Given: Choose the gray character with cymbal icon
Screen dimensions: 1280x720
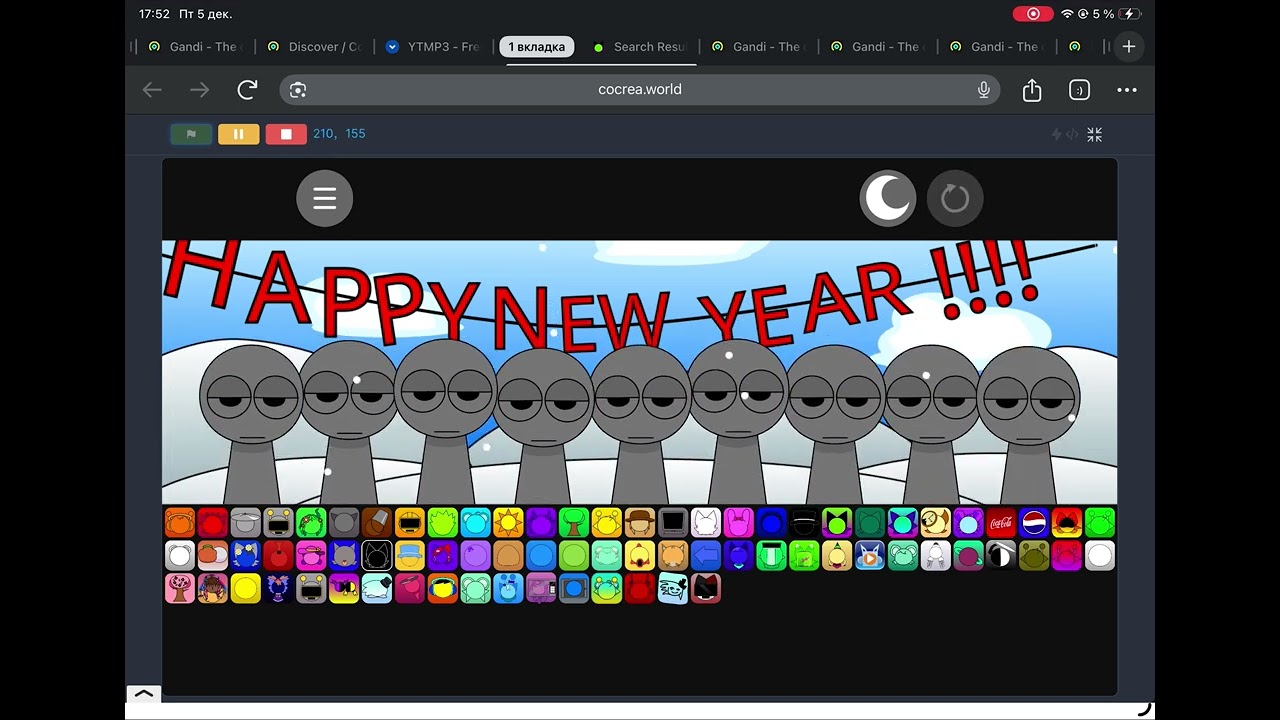Looking at the screenshot, I should [x=246, y=522].
